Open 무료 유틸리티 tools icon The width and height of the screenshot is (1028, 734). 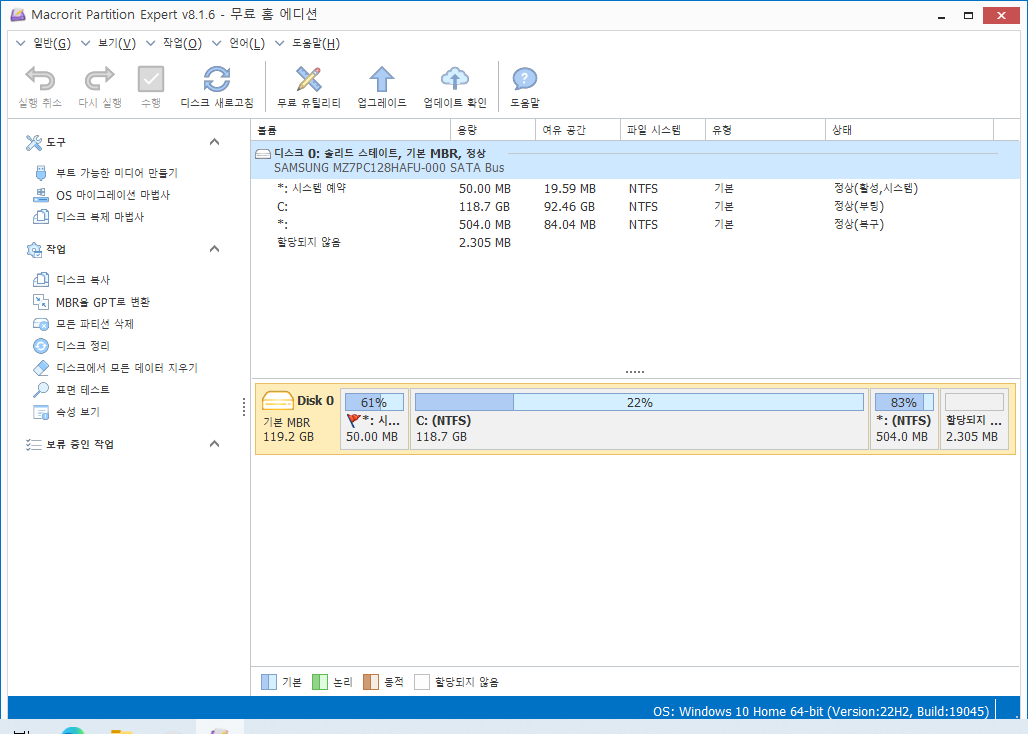pos(309,79)
